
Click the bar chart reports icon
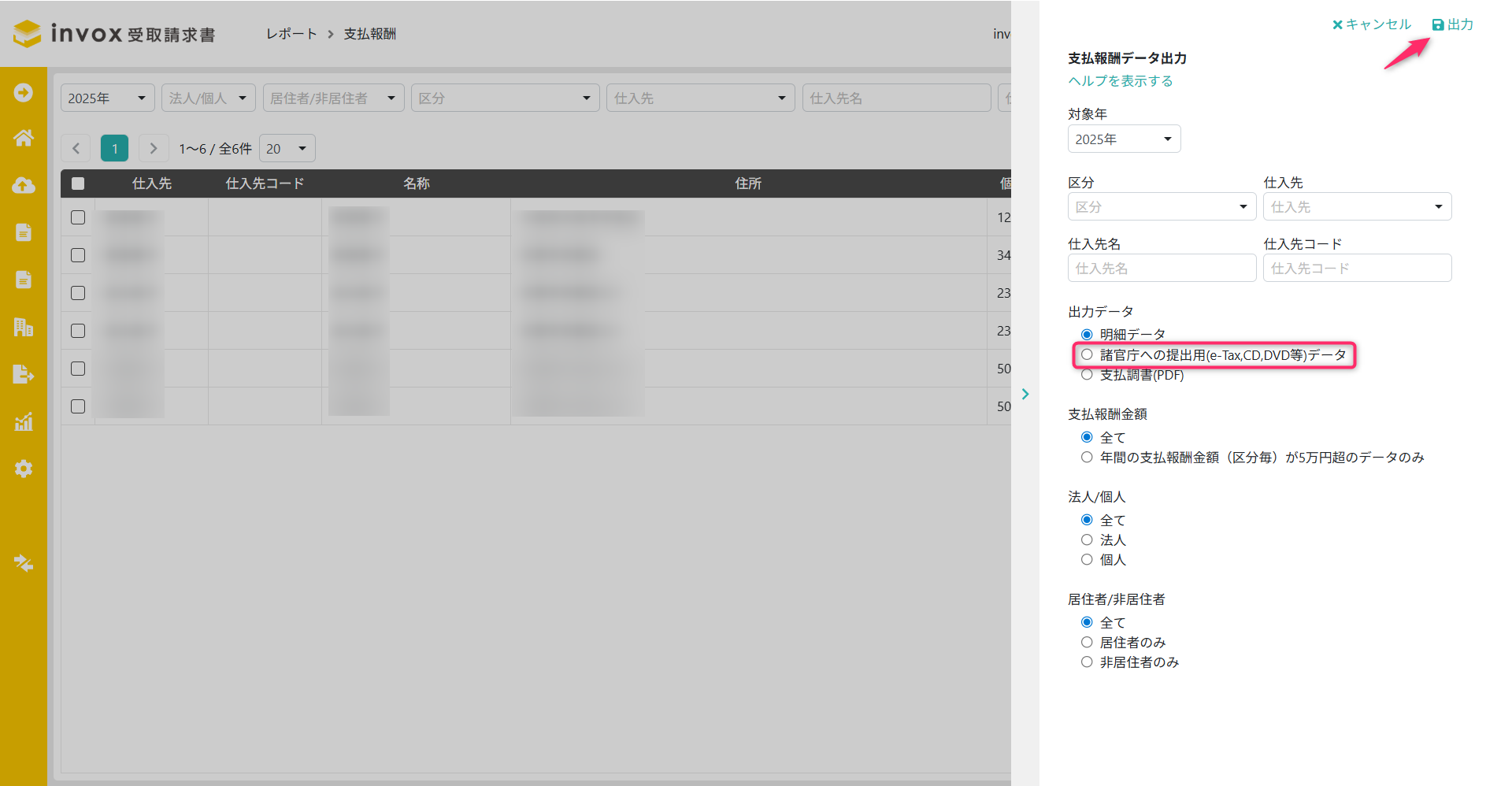(x=24, y=421)
